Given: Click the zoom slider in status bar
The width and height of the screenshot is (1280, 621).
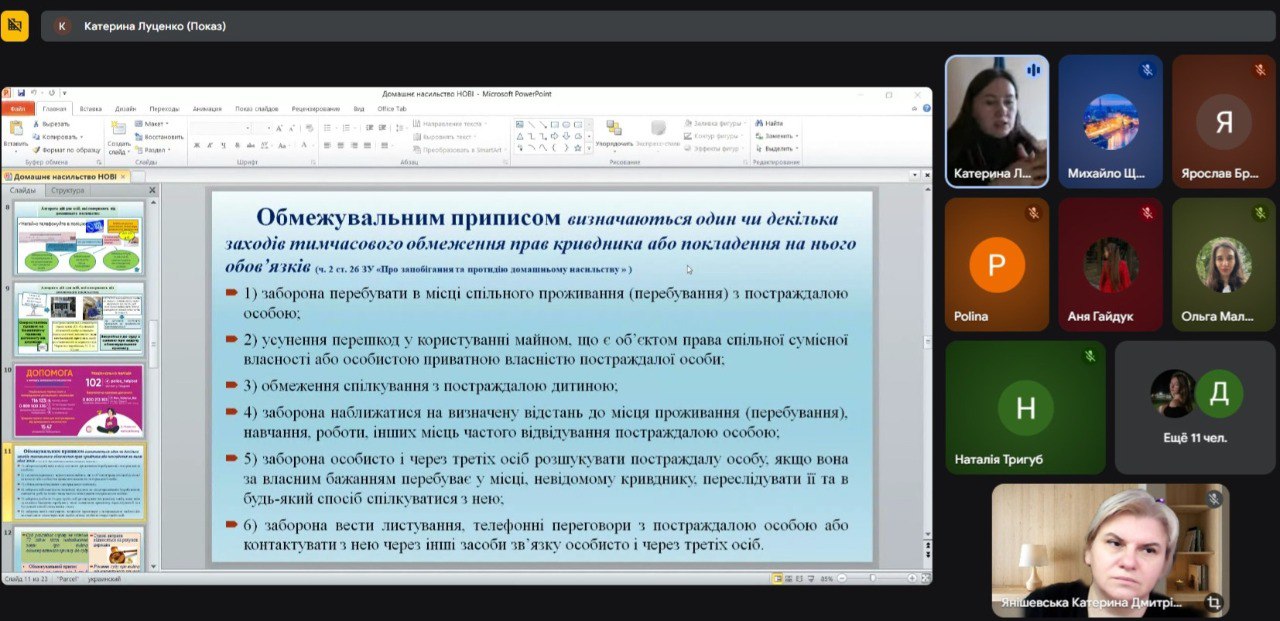Looking at the screenshot, I should coord(872,578).
